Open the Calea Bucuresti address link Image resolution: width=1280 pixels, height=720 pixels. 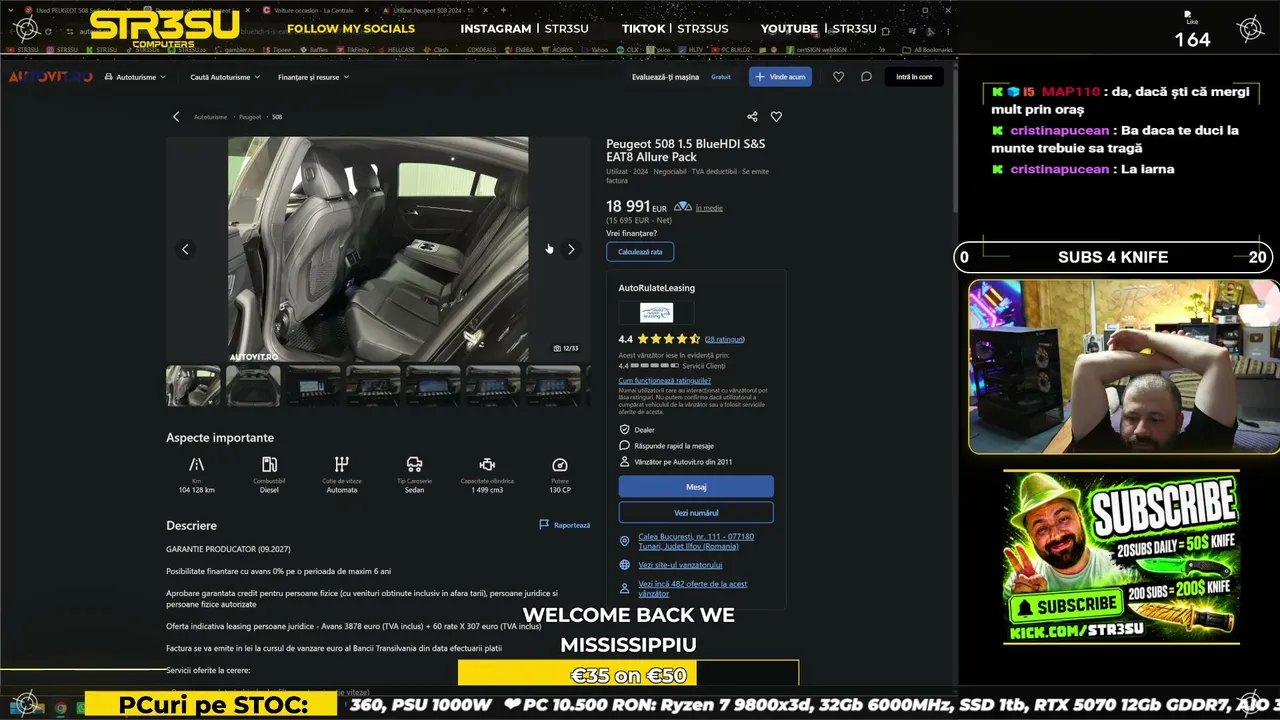[696, 541]
